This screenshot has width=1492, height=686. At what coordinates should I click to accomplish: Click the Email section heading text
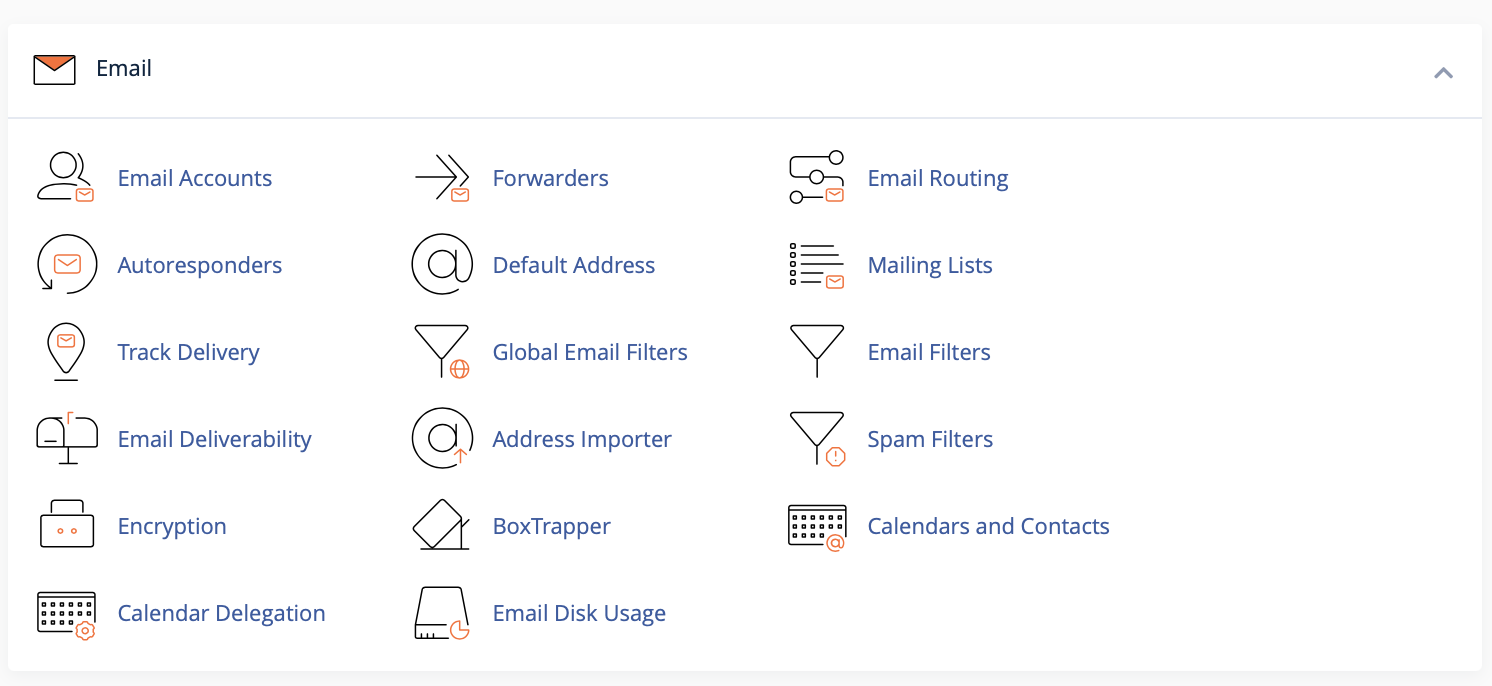(x=124, y=68)
